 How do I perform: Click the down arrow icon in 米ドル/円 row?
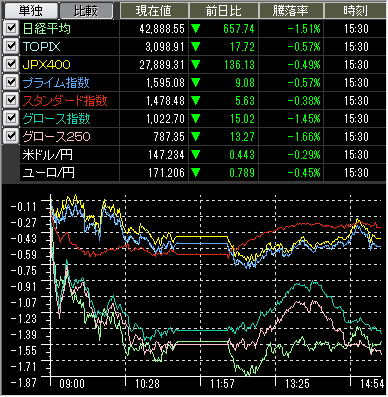click(x=196, y=155)
